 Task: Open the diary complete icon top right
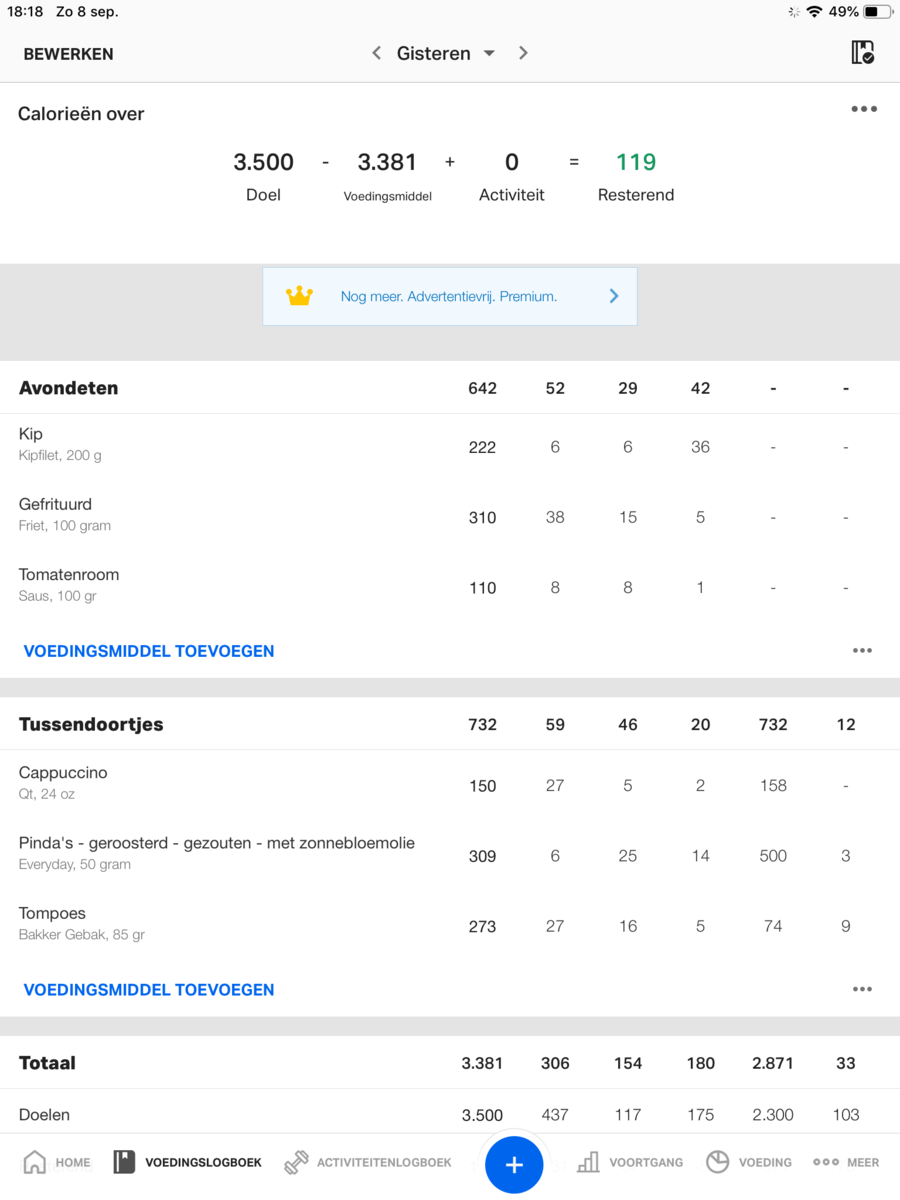(862, 53)
